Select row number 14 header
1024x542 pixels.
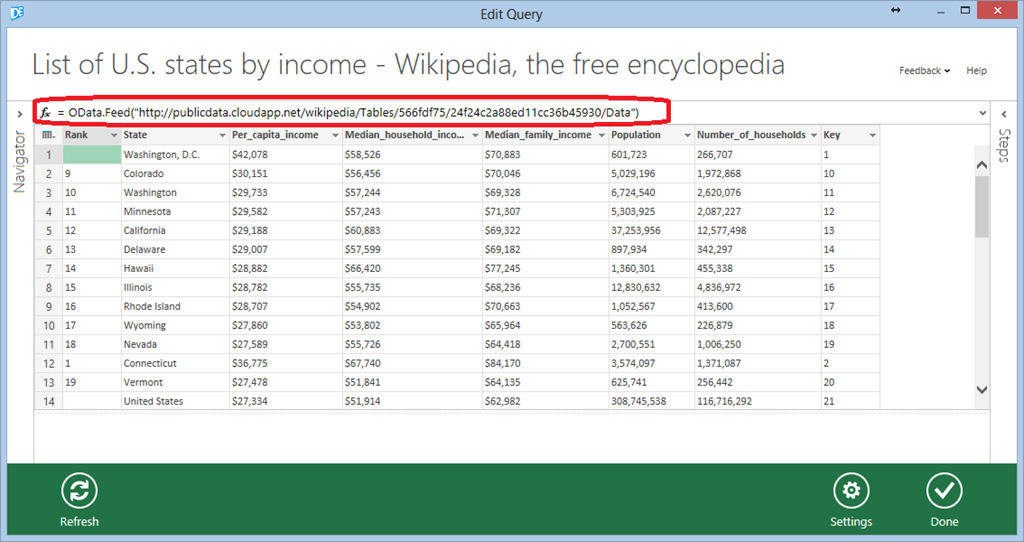[x=48, y=401]
